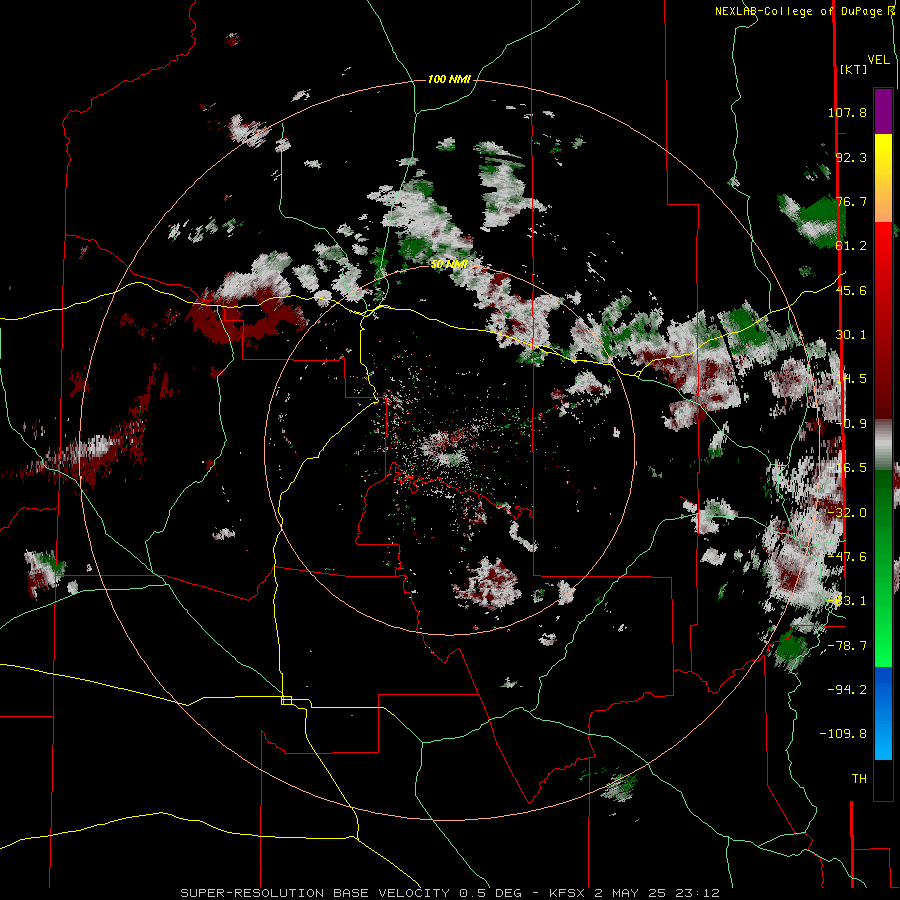Click the Super-Resolution Base Velocity caption
Image resolution: width=900 pixels, height=900 pixels.
450,893
